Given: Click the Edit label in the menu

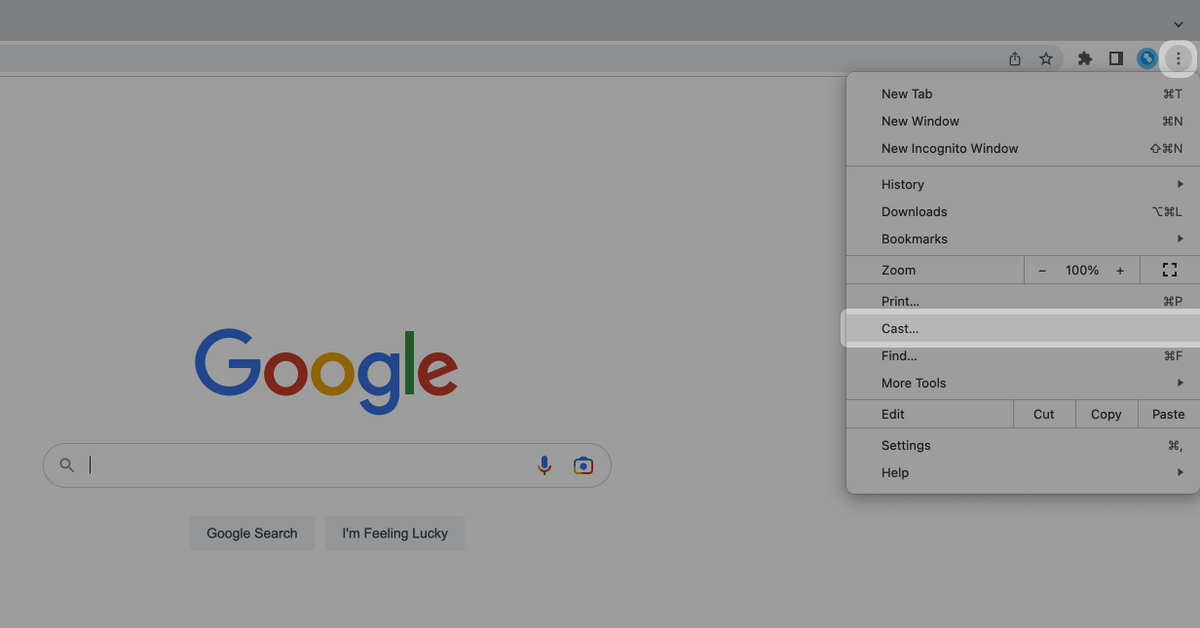Looking at the screenshot, I should [893, 414].
